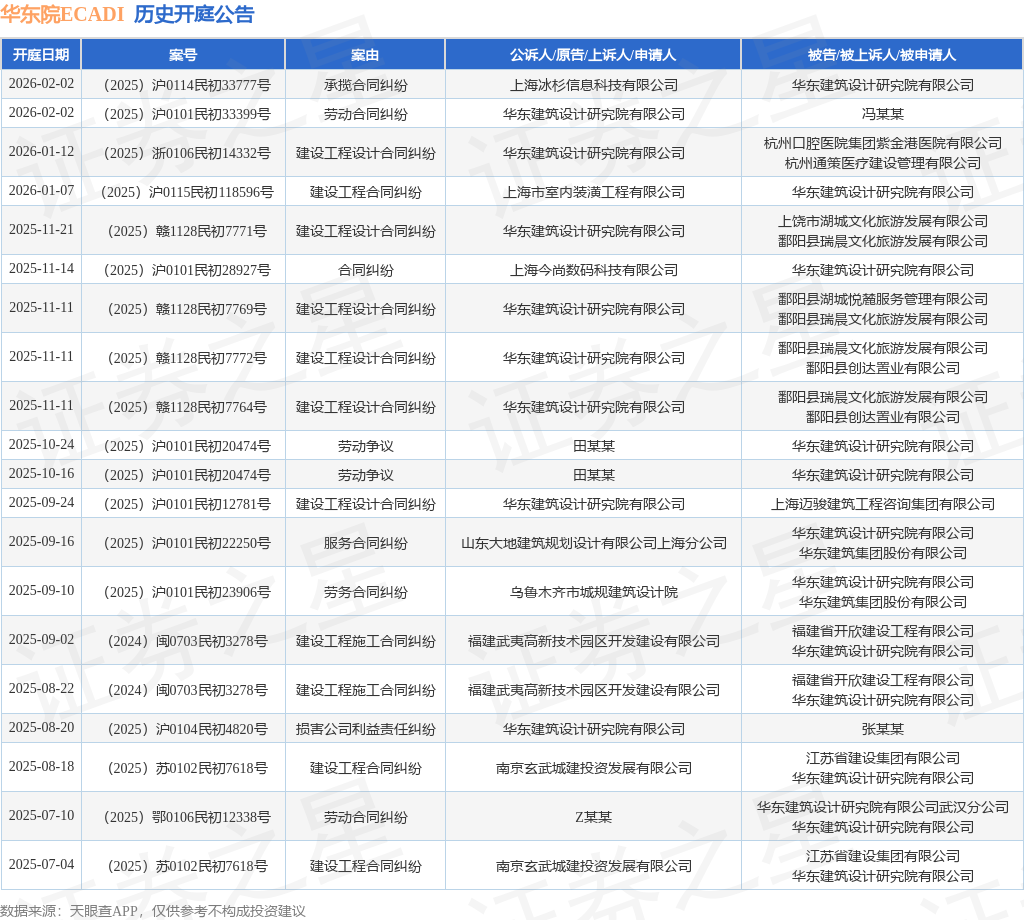The height and width of the screenshot is (920, 1024).
Task: Select the 公诉人/原告/上诉人/申请人 column header
Action: tap(593, 55)
